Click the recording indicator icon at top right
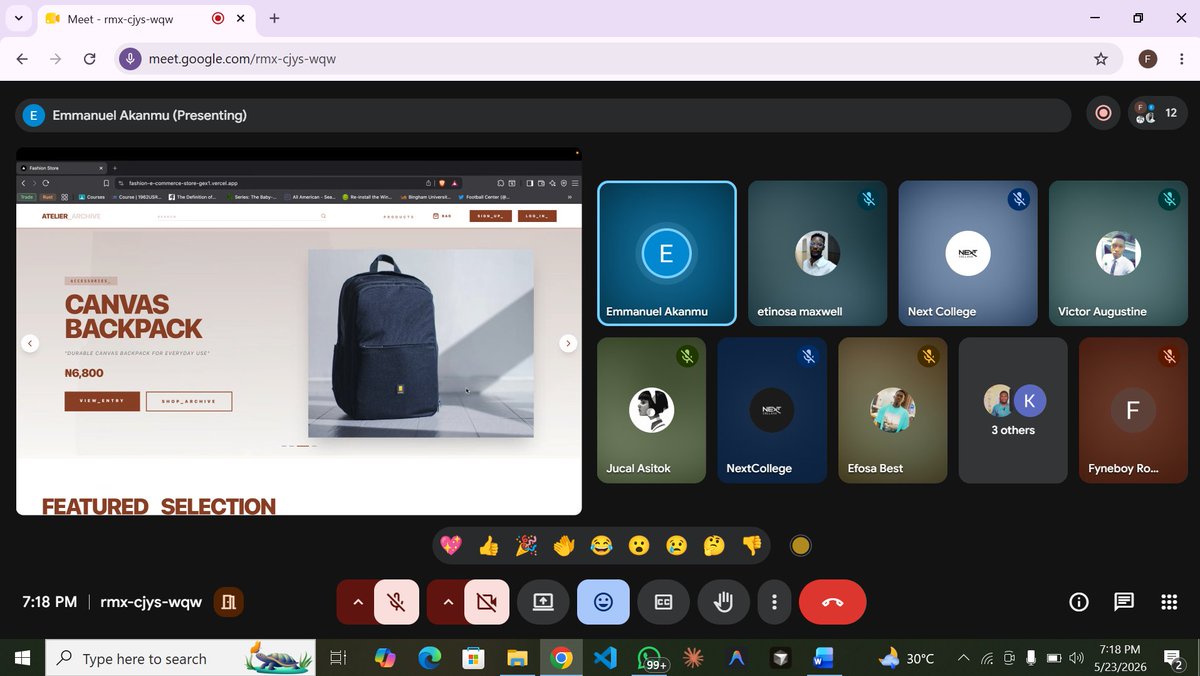The height and width of the screenshot is (676, 1200). [x=1103, y=114]
